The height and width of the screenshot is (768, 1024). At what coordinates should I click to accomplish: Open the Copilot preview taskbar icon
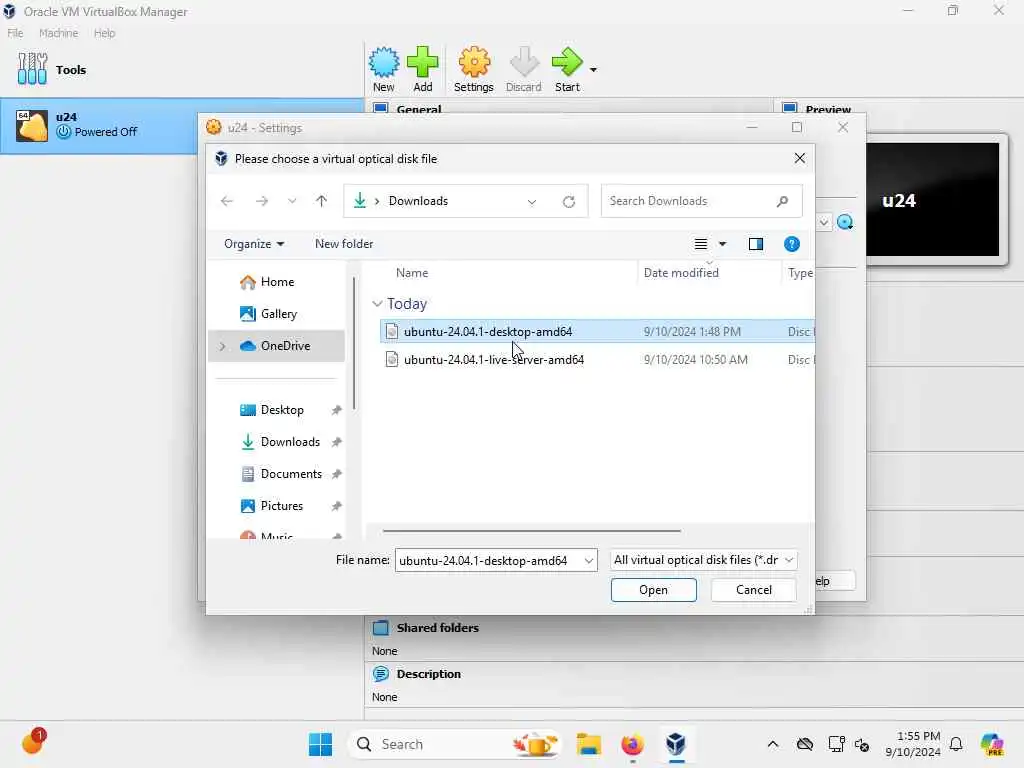click(992, 744)
